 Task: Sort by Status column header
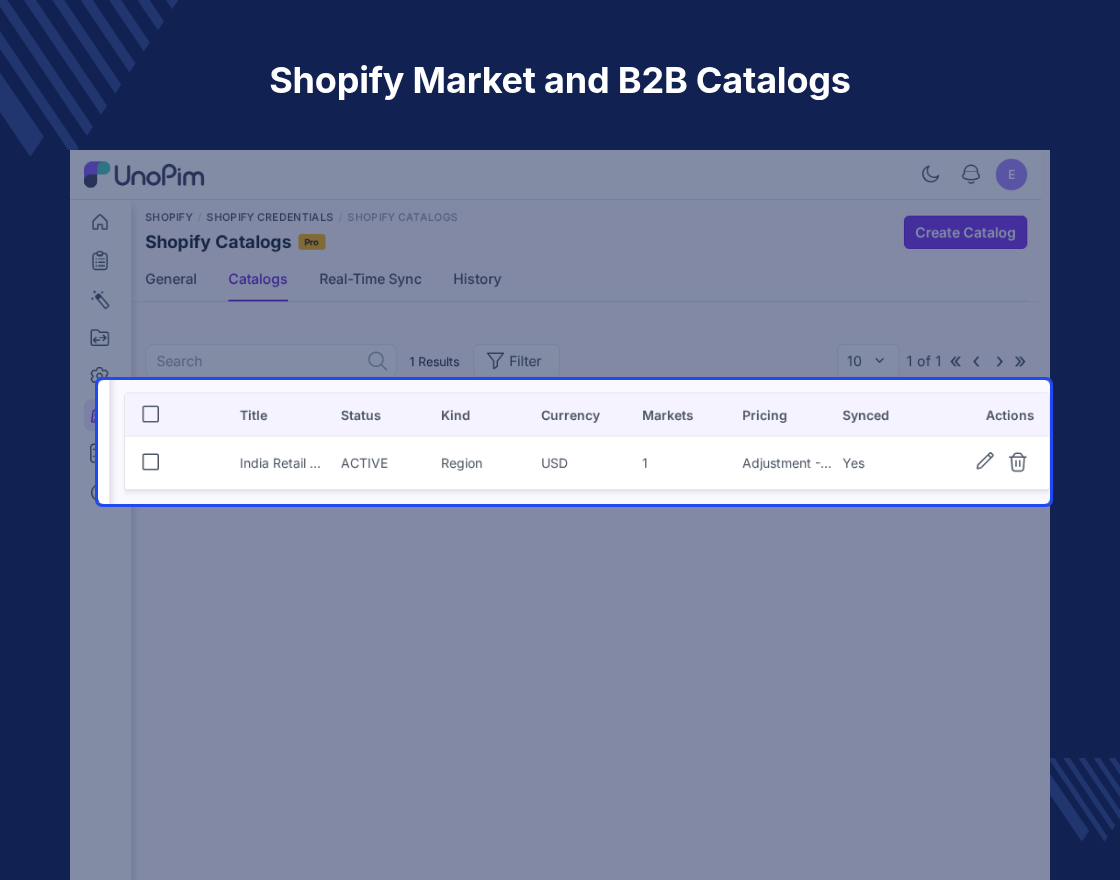click(x=361, y=416)
